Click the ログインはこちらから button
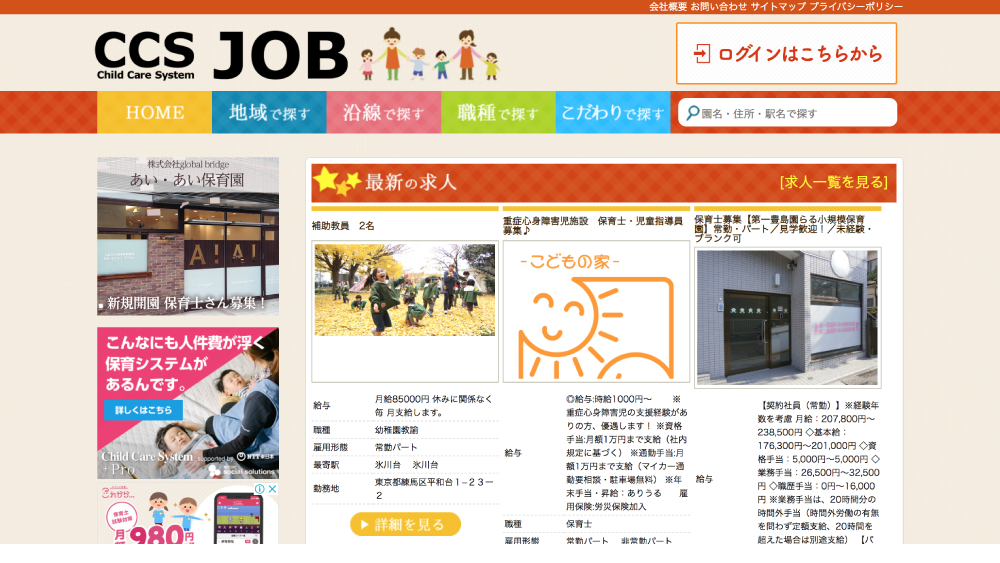Screen dimensions: 1000x563 click(x=786, y=54)
